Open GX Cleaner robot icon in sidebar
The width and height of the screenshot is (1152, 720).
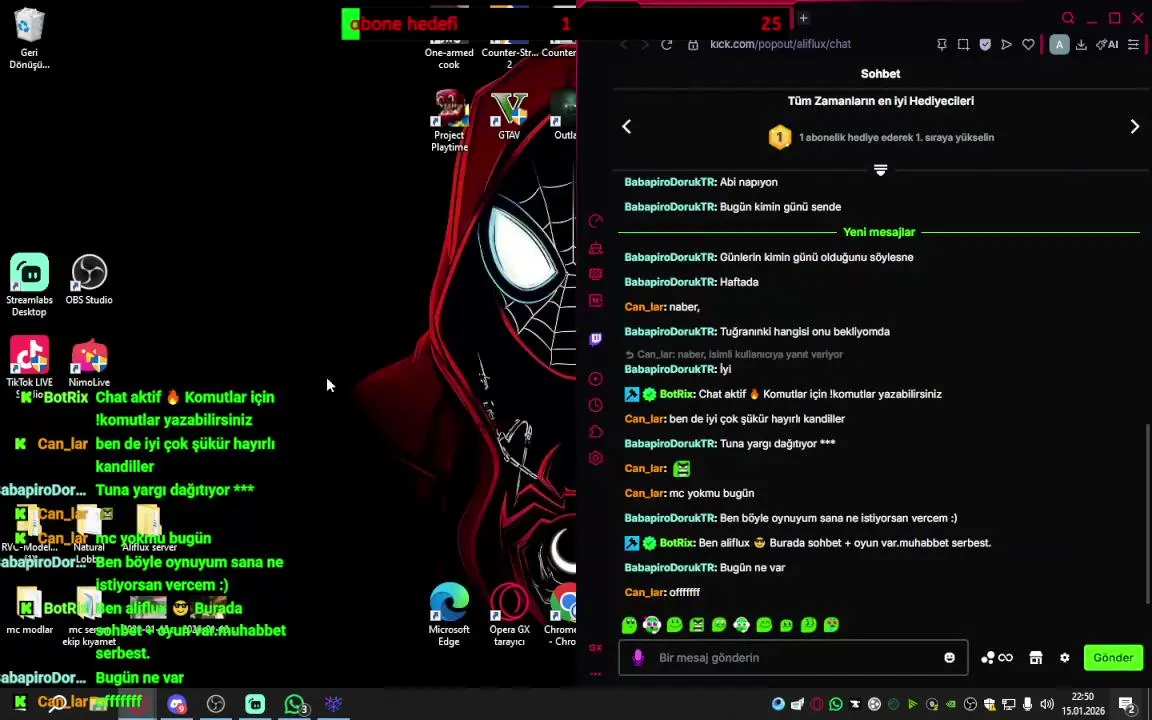click(x=596, y=248)
